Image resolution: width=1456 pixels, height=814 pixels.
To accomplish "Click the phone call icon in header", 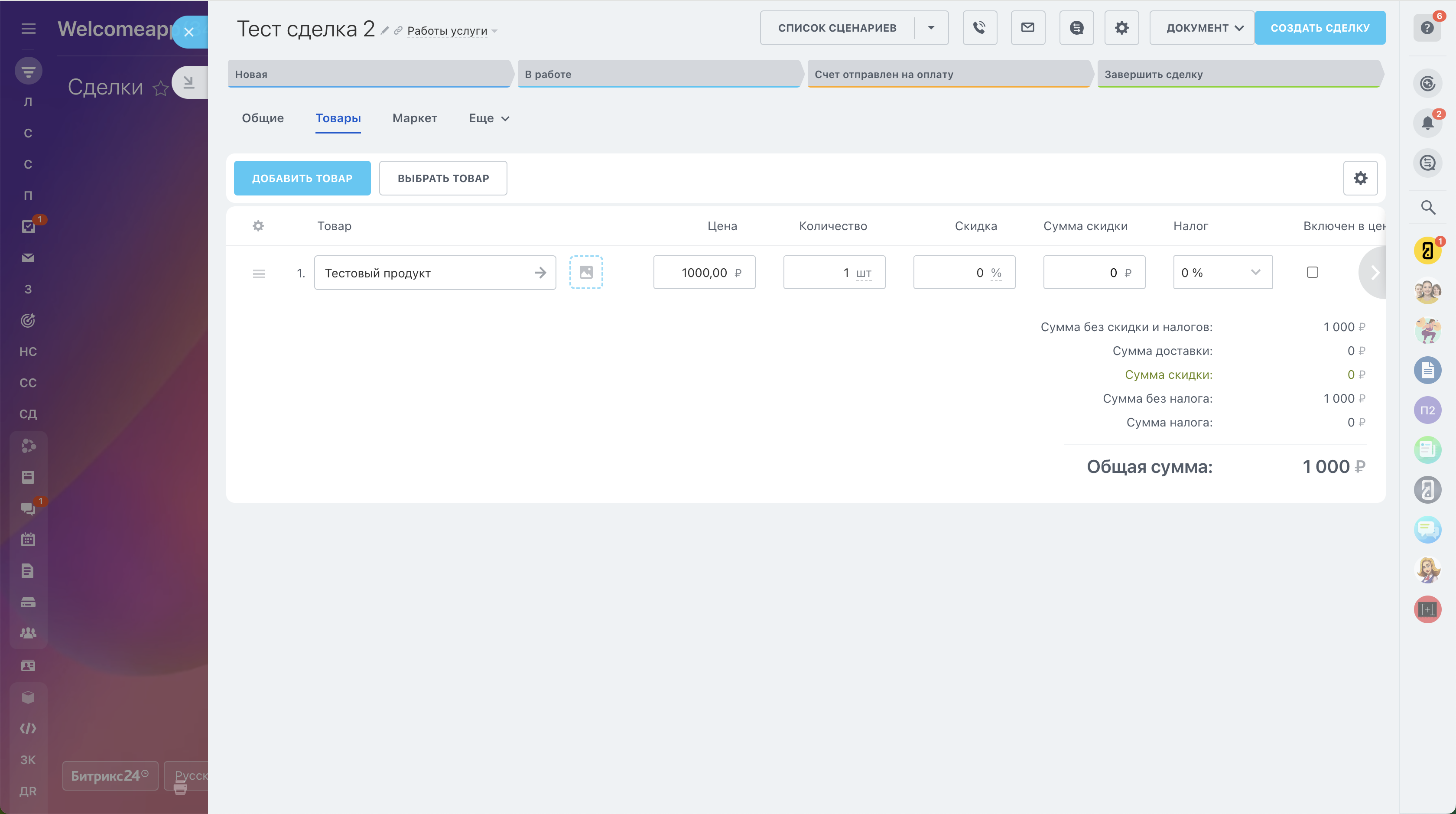I will (x=979, y=28).
